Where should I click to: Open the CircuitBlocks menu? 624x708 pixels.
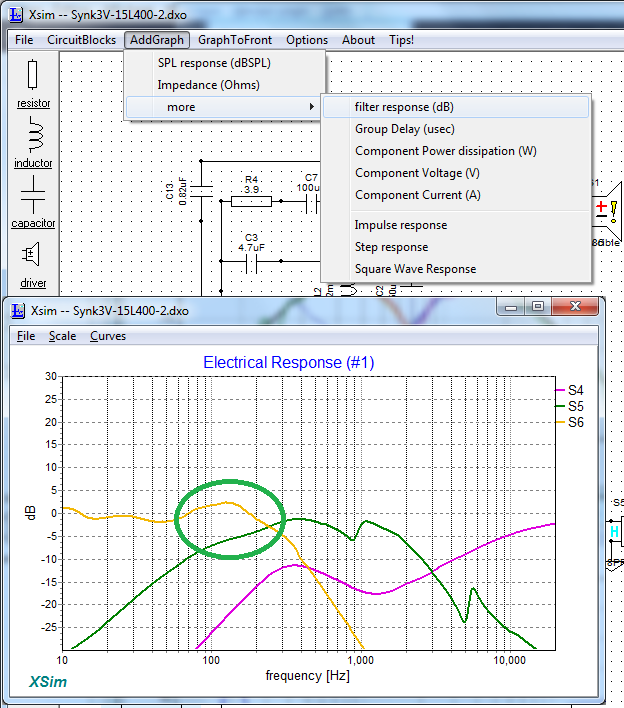[x=81, y=40]
